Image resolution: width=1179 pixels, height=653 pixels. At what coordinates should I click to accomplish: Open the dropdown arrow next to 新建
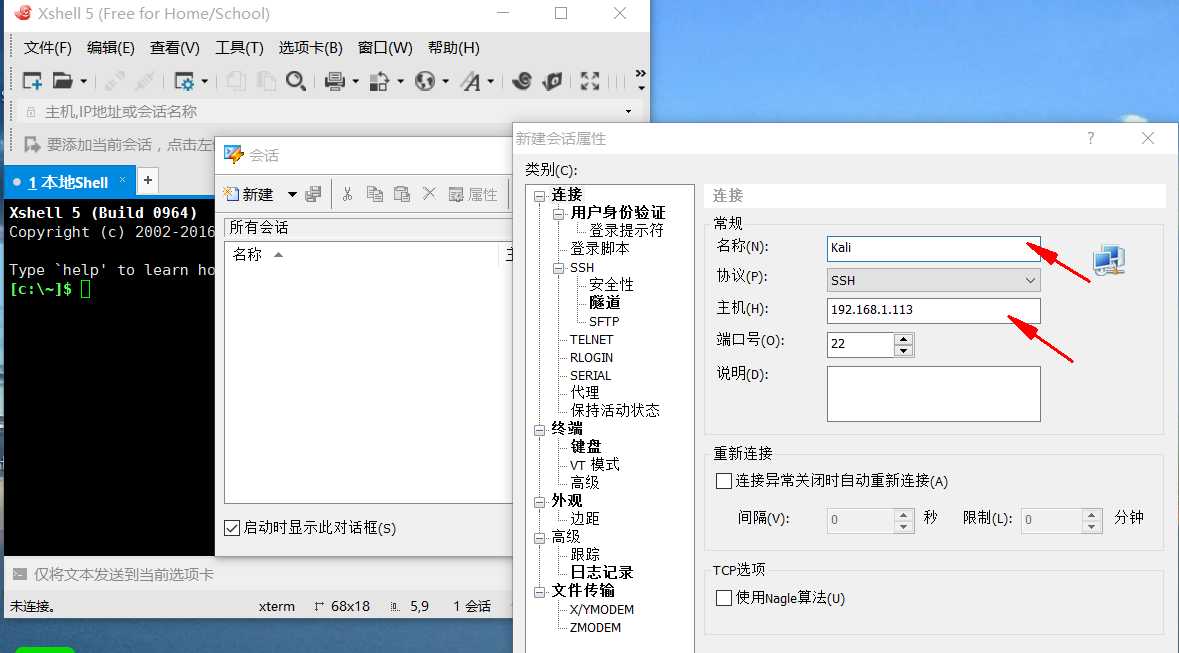point(292,195)
